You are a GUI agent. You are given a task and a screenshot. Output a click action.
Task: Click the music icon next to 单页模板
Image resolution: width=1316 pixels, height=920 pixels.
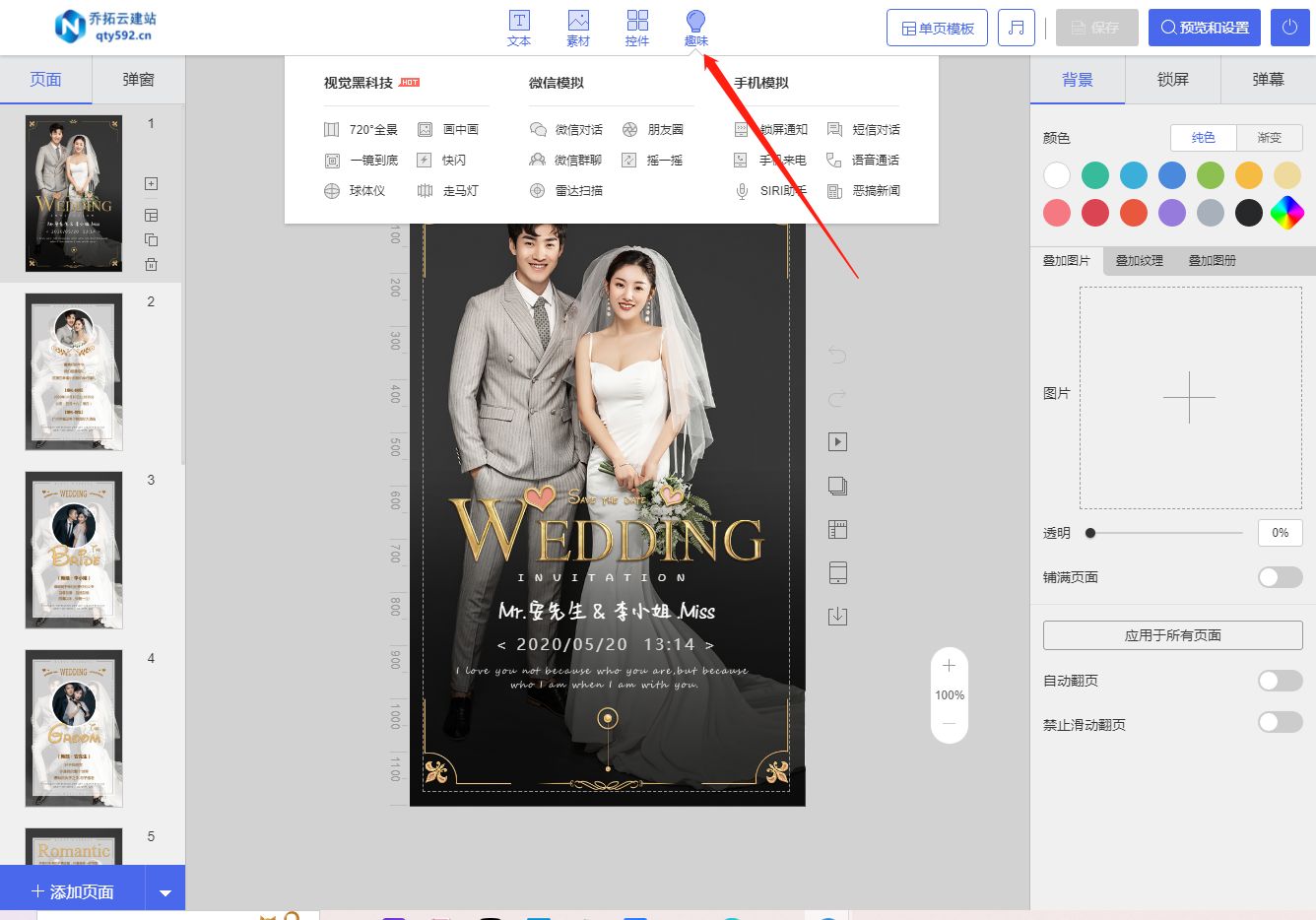(x=1016, y=27)
